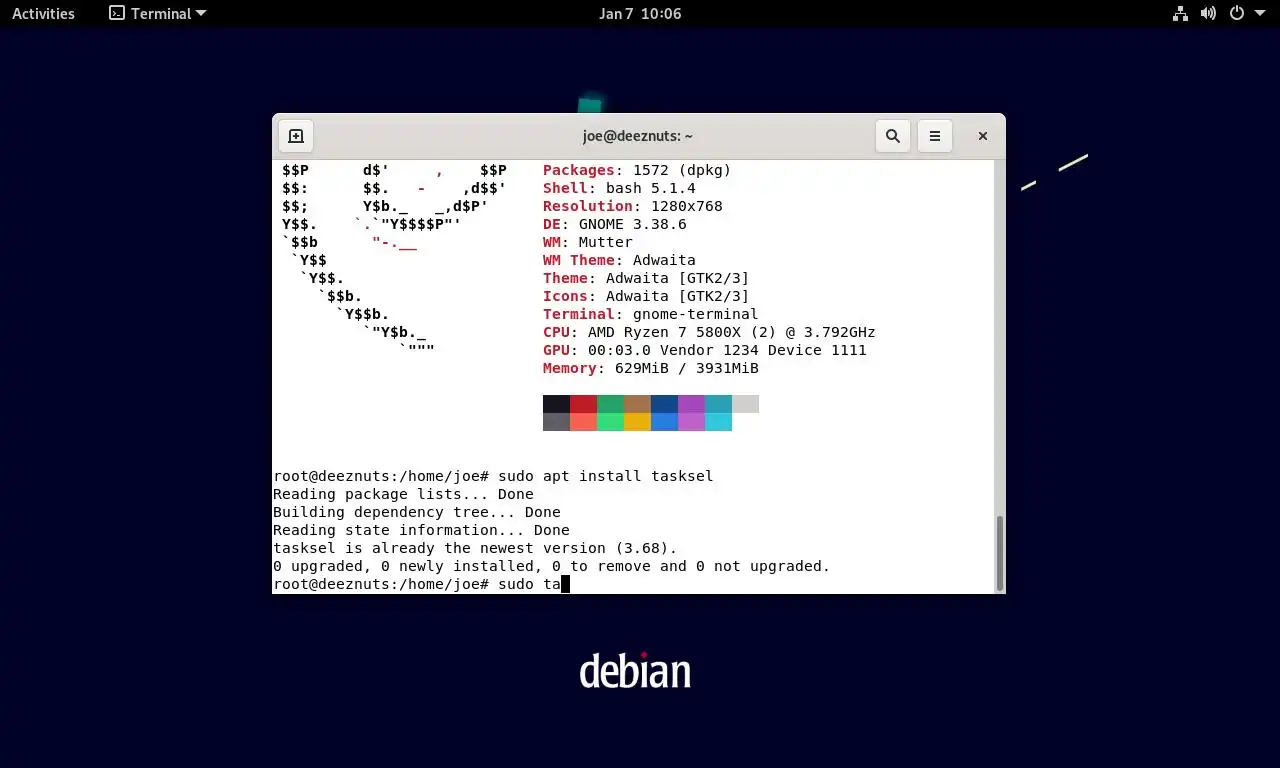Click the light gray color block
This screenshot has height=768, width=1280.
[x=745, y=404]
